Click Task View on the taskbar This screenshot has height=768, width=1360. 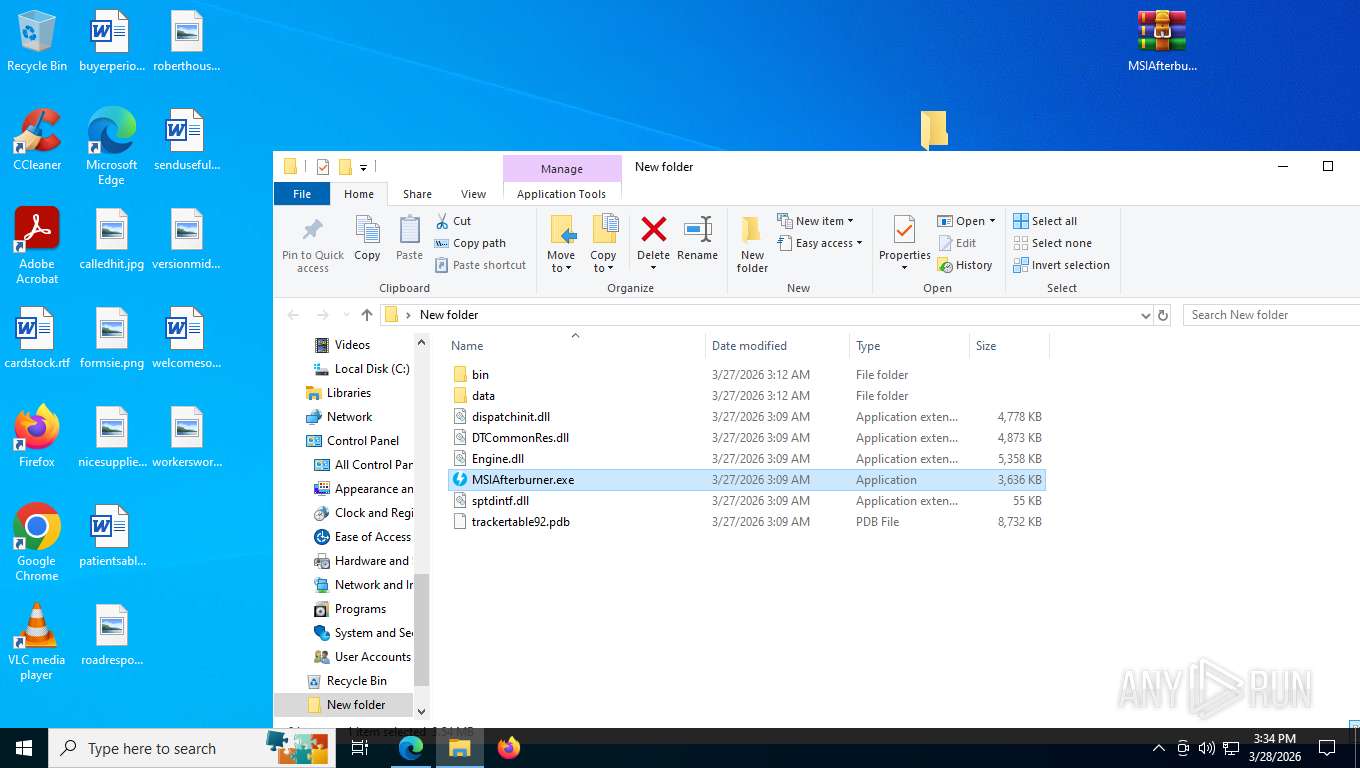(x=360, y=748)
